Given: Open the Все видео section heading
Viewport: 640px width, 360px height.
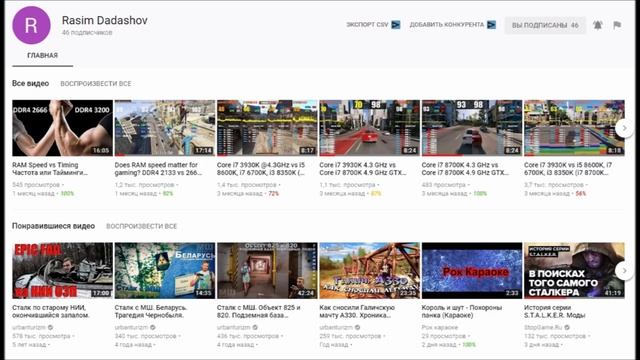Looking at the screenshot, I should [31, 83].
